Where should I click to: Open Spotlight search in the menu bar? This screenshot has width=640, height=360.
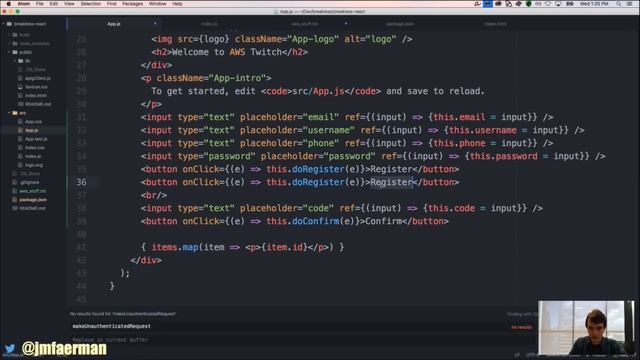(619, 4)
